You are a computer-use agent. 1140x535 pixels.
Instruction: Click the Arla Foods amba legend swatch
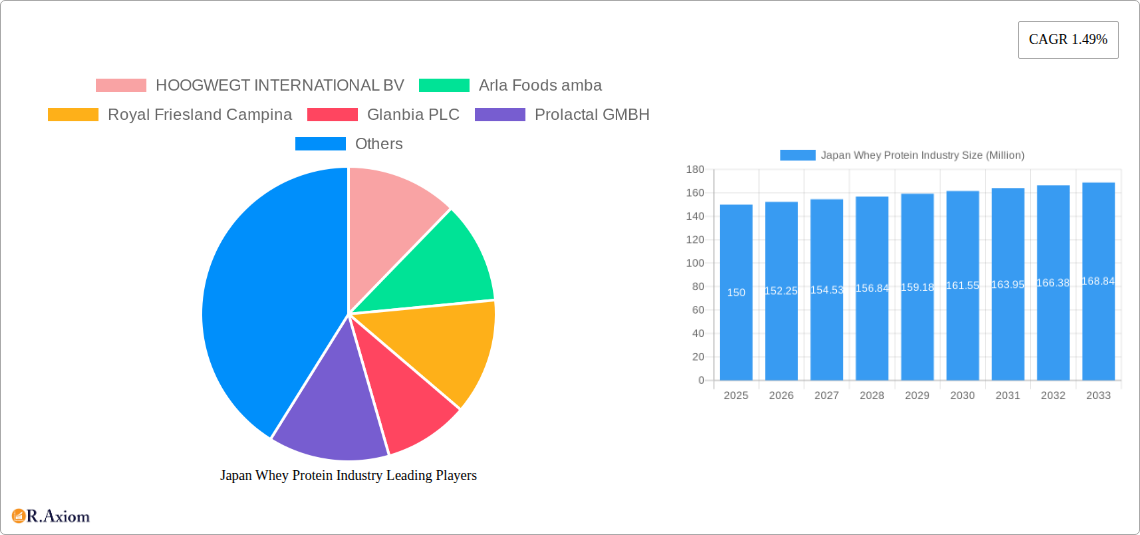(x=444, y=86)
